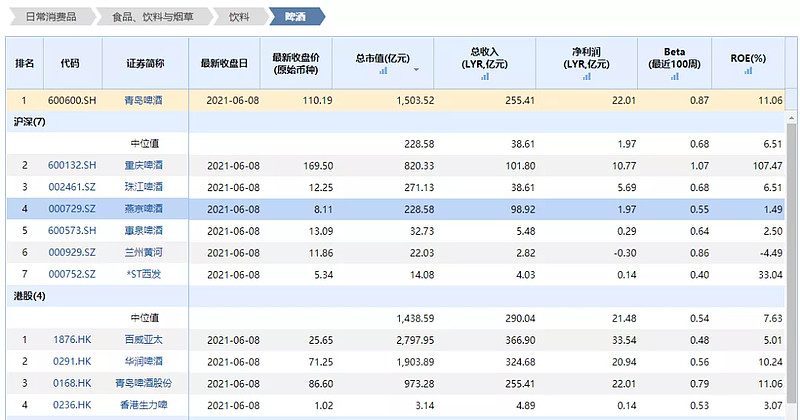Open stock code 000752.SZ
The height and width of the screenshot is (420, 800).
[x=72, y=275]
